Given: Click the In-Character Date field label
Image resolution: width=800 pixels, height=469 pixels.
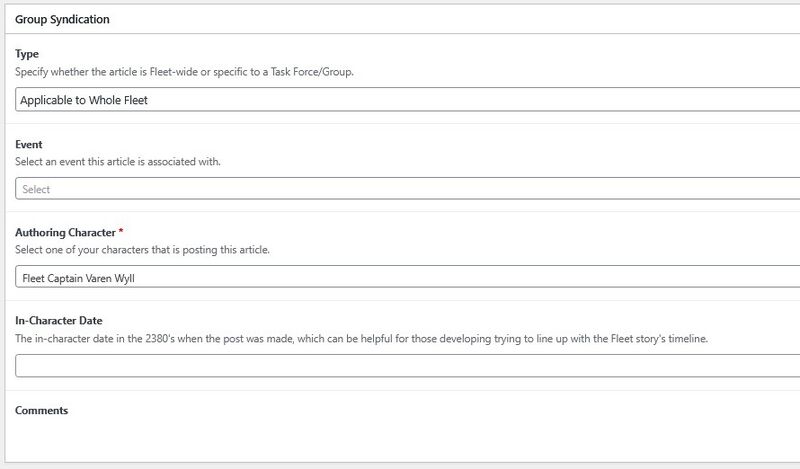Looking at the screenshot, I should coord(59,321).
